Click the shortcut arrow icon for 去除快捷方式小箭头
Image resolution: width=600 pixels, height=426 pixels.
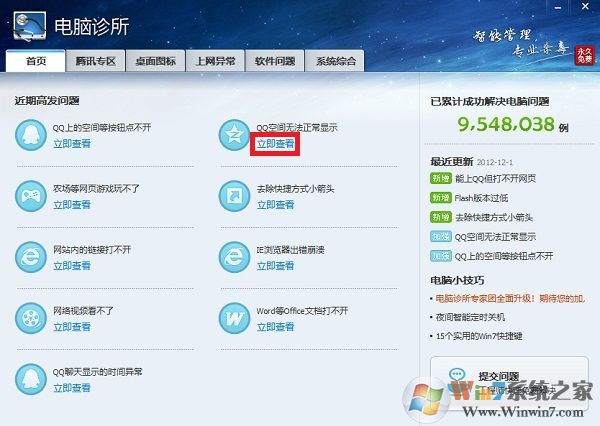pyautogui.click(x=234, y=196)
